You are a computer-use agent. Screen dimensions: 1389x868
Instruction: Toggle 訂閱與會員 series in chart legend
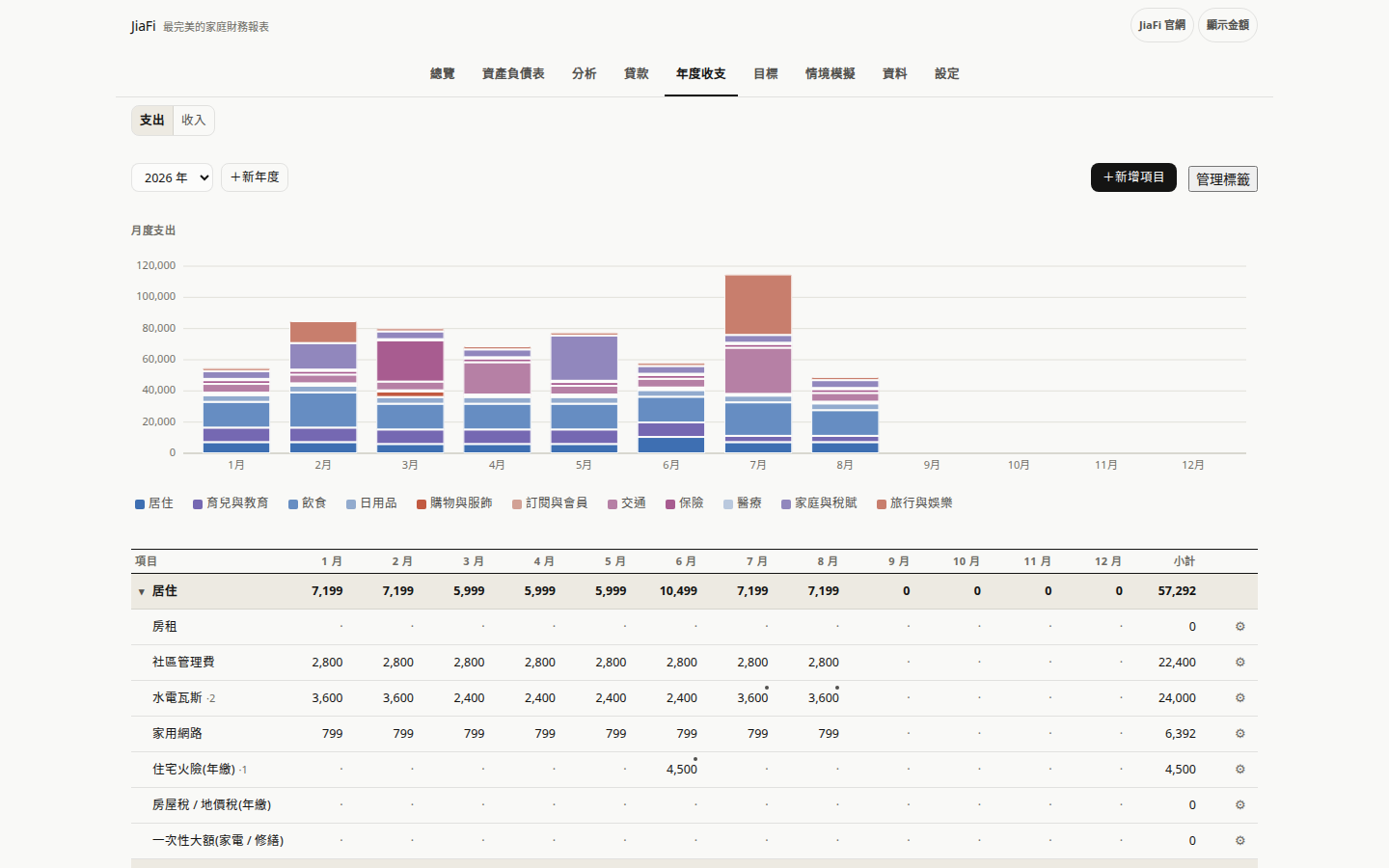click(551, 503)
